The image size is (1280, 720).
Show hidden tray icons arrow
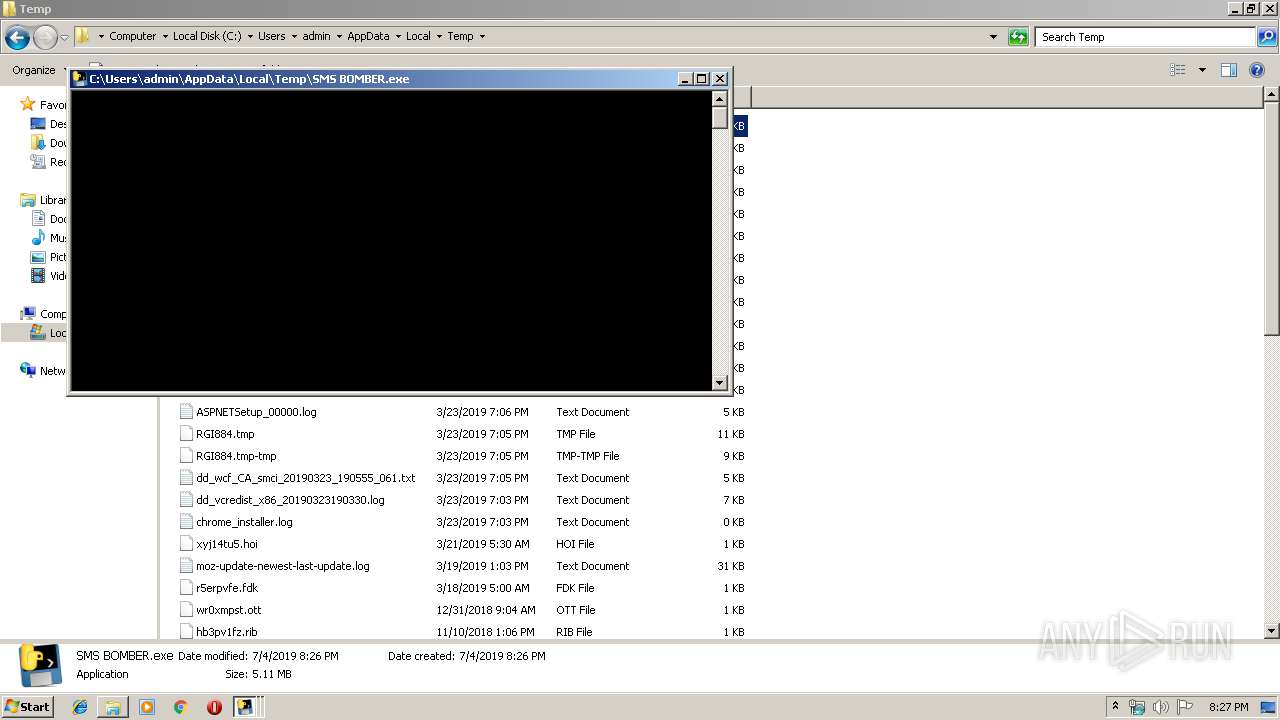[x=1115, y=707]
